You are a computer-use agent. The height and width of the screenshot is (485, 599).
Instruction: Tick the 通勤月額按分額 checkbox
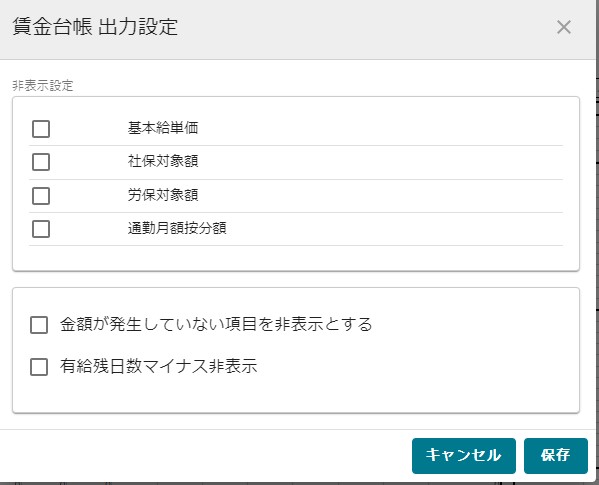pos(41,229)
